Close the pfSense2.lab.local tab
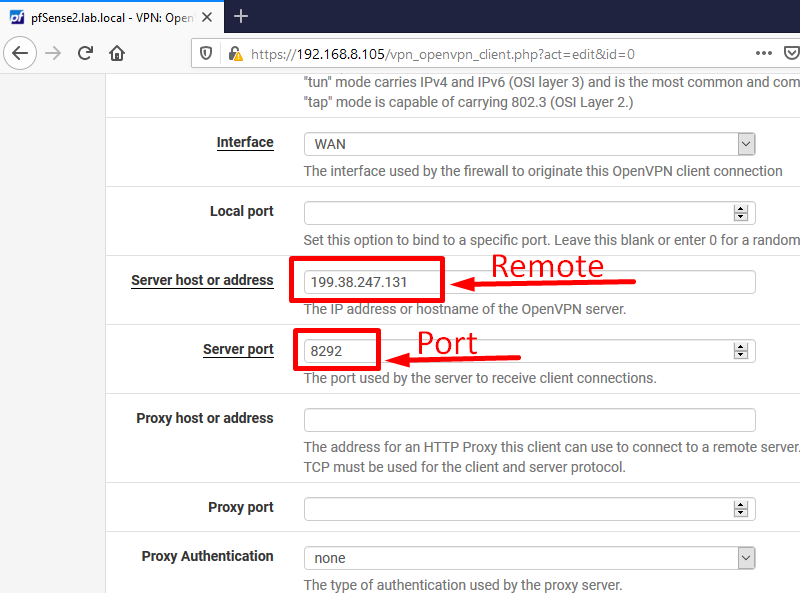This screenshot has height=593, width=800. pos(207,17)
